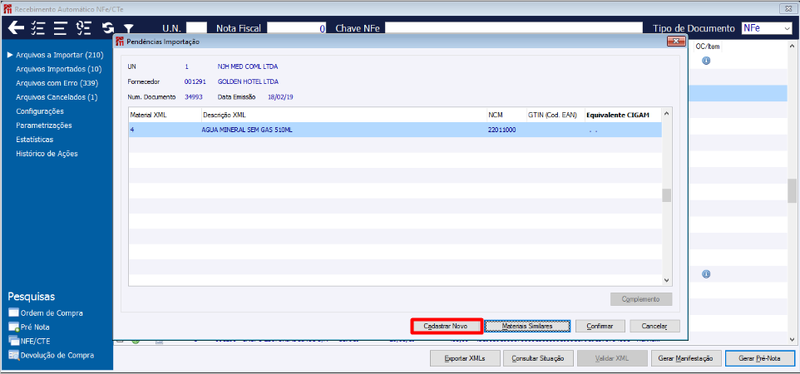Click Confirmar button in dialog

click(x=600, y=326)
